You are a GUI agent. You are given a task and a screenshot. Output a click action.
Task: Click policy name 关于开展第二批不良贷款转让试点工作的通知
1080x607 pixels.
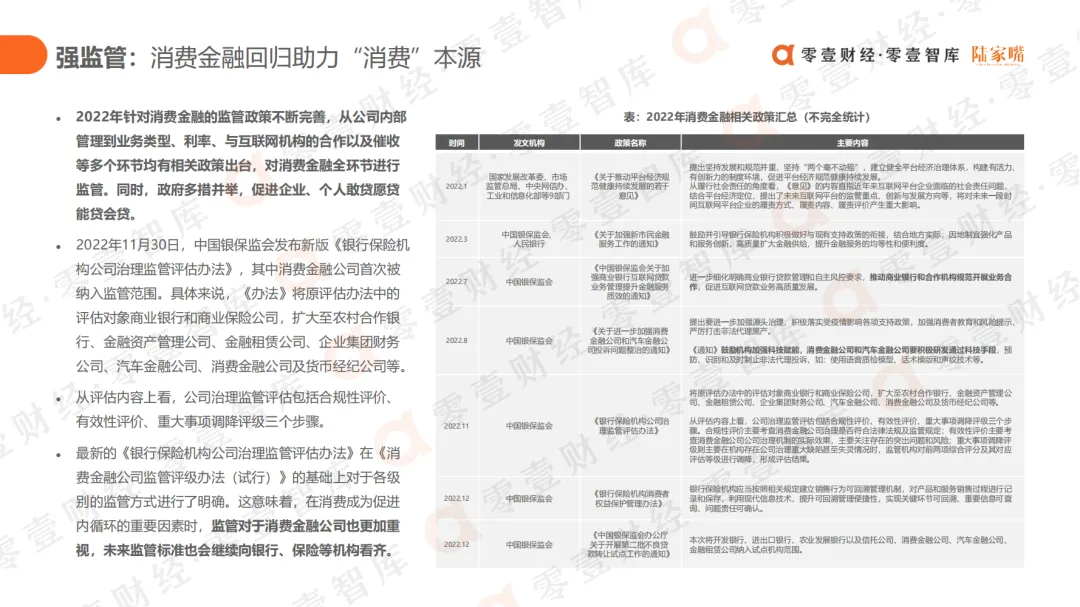coord(630,544)
